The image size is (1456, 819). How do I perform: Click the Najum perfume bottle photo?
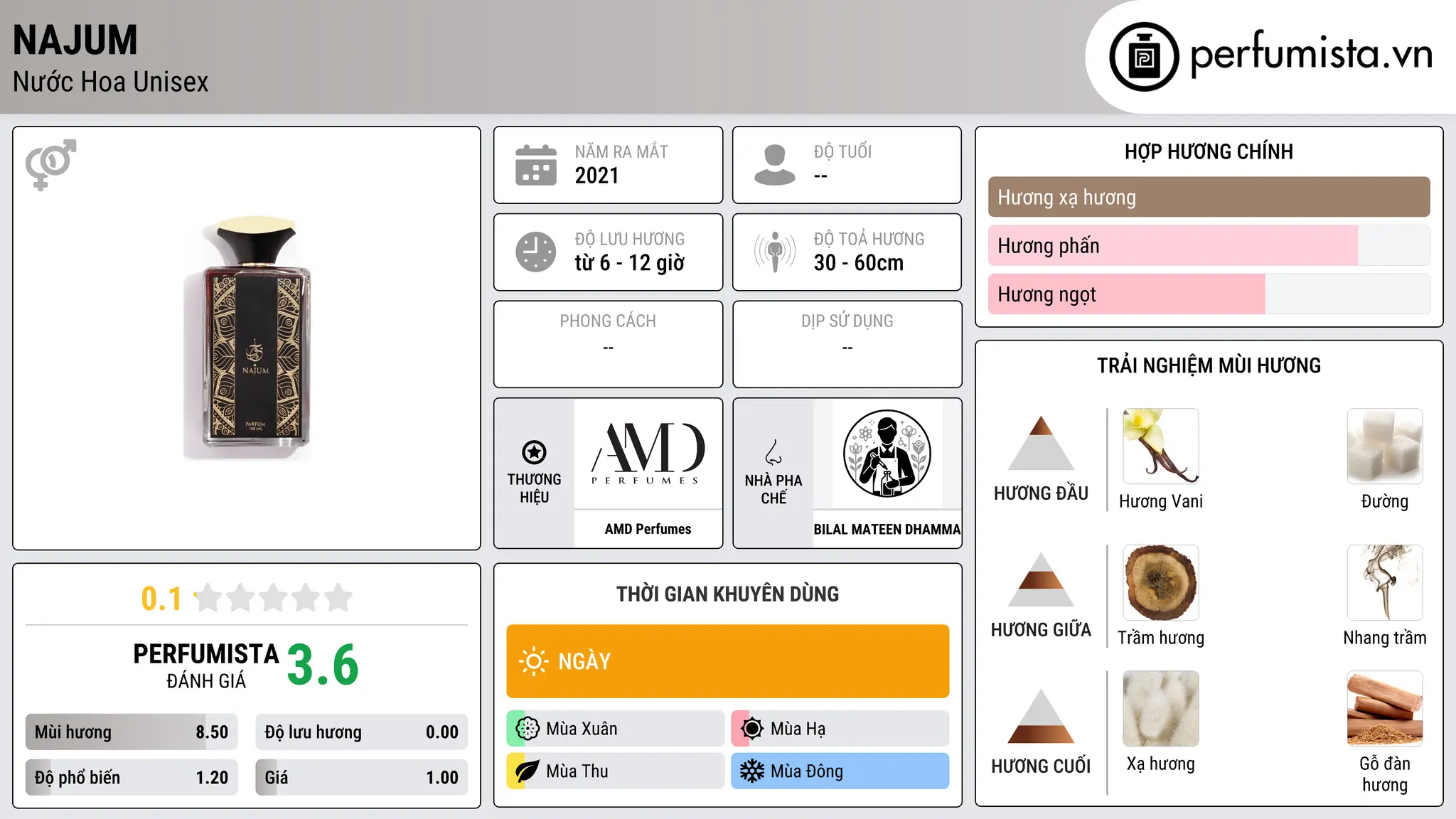coord(247,337)
